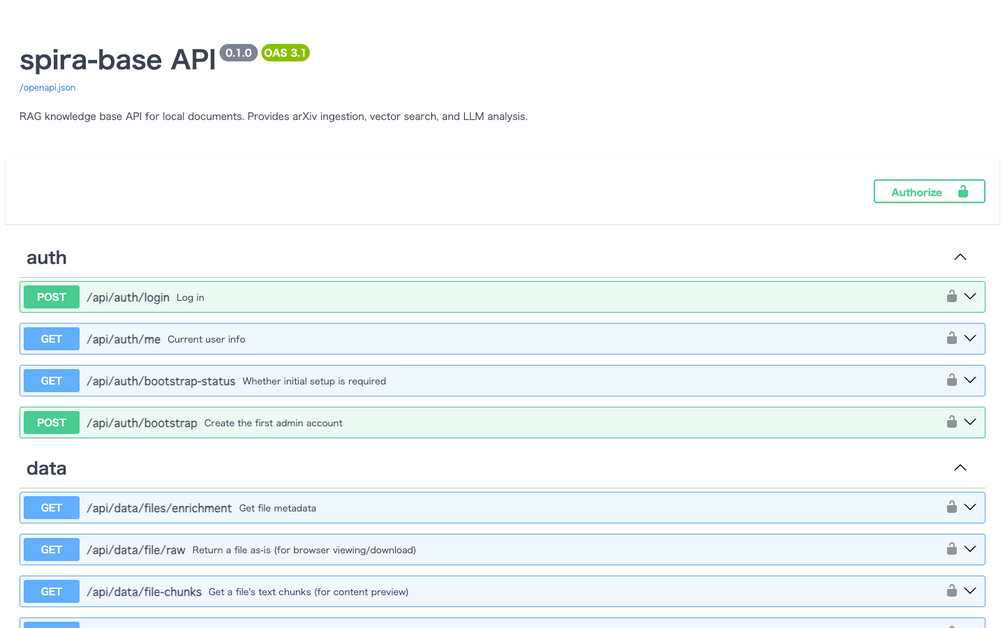Image resolution: width=1005 pixels, height=628 pixels.
Task: Expand the file-chunks endpoint chevron
Action: [970, 591]
